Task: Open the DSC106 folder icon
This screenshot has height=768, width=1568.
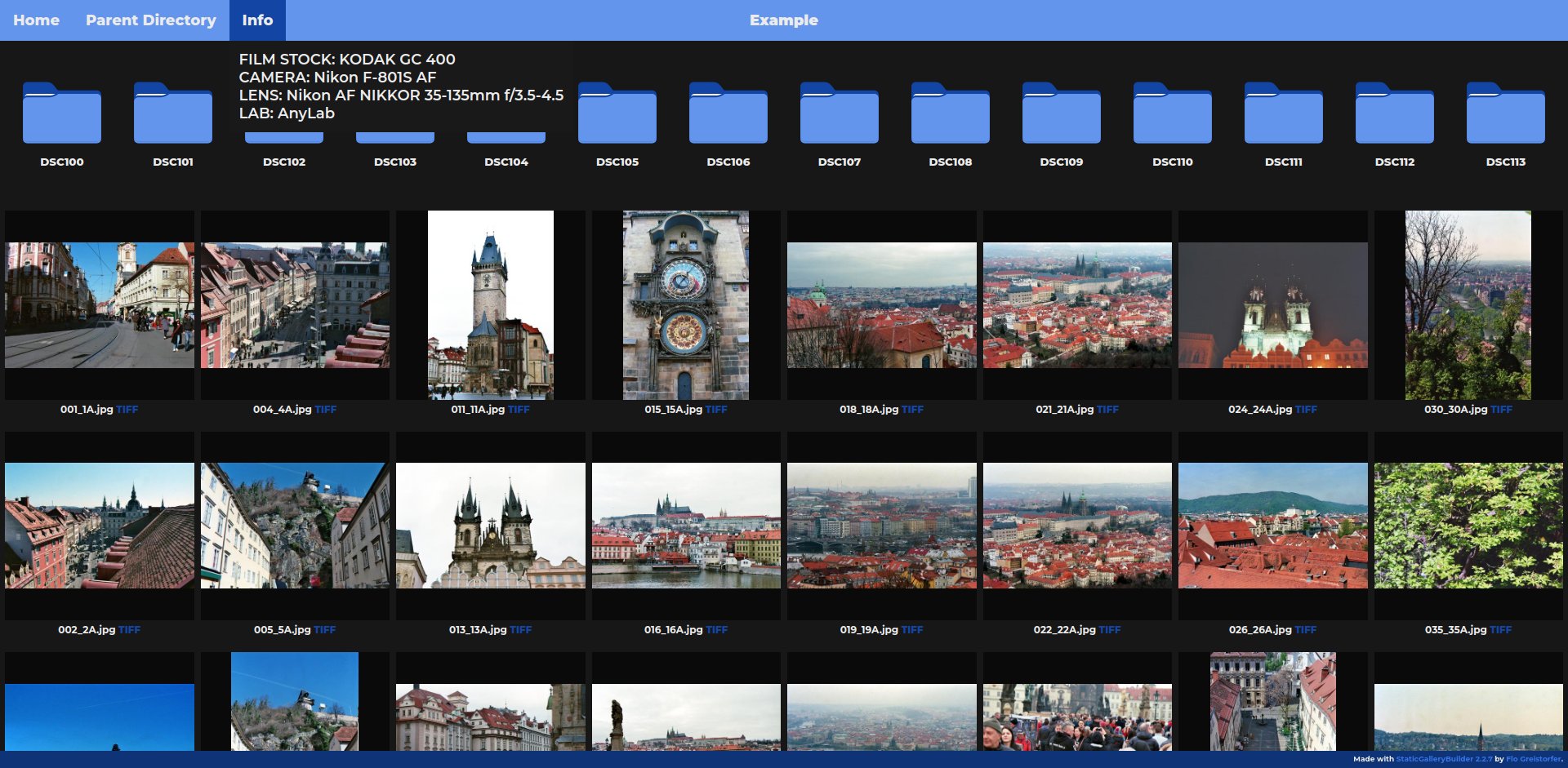Action: [x=728, y=113]
